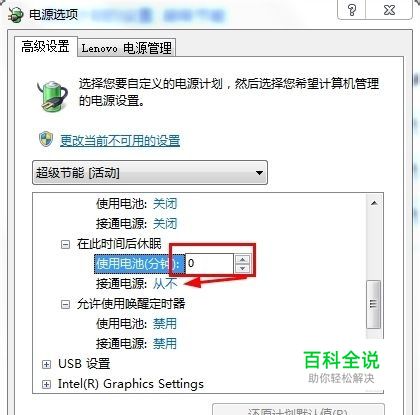Image resolution: width=420 pixels, height=415 pixels.
Task: Click the scrollbar up arrow
Action: point(374,203)
